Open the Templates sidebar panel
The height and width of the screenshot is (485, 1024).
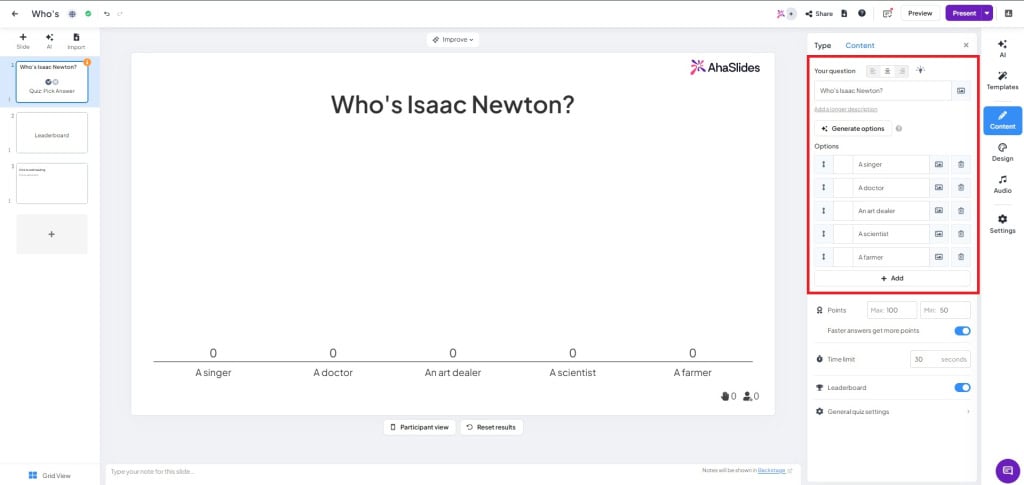(x=1002, y=79)
